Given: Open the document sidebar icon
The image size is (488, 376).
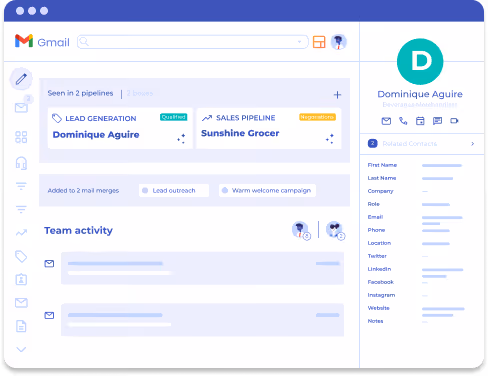Looking at the screenshot, I should (21, 326).
